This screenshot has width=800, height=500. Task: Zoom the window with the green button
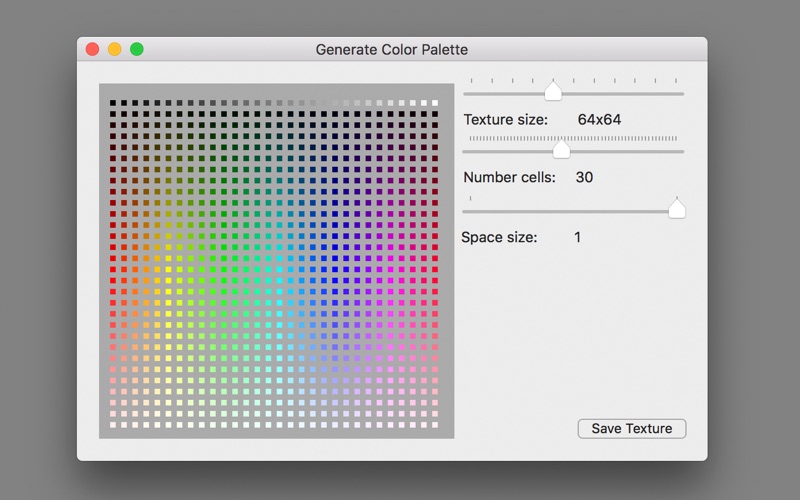coord(137,49)
